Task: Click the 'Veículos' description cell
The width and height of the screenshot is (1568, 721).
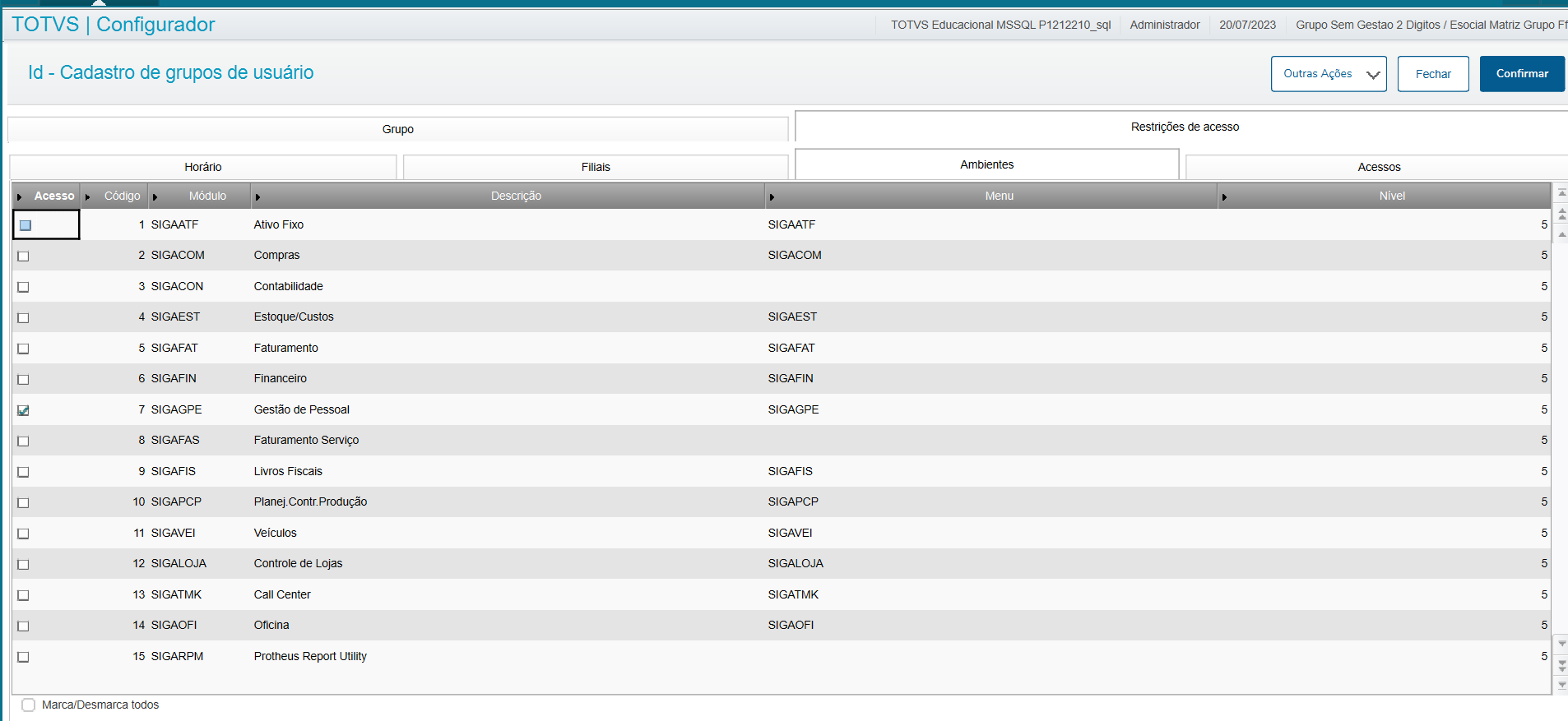Action: 276,533
